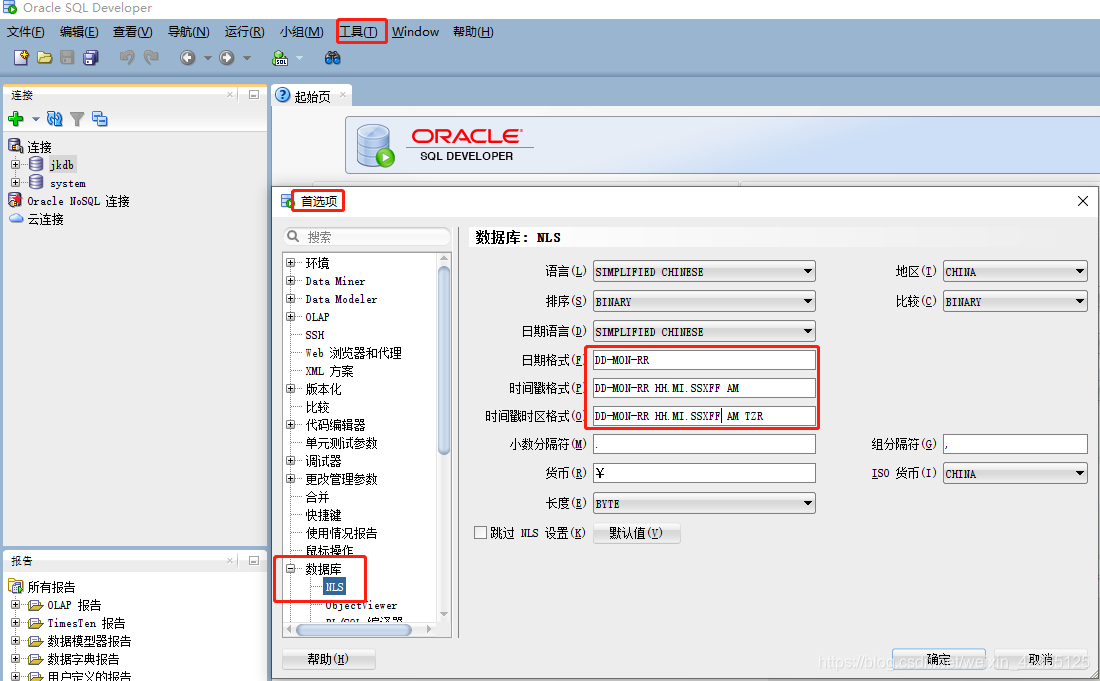Open the 语言 dropdown
Viewport: 1100px width, 681px height.
[704, 271]
